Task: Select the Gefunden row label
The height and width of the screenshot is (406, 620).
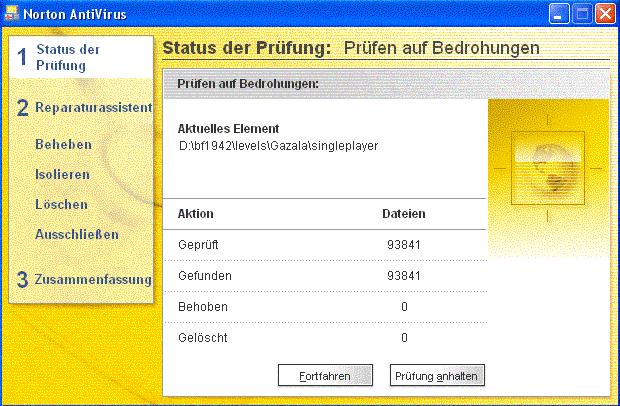Action: (204, 275)
